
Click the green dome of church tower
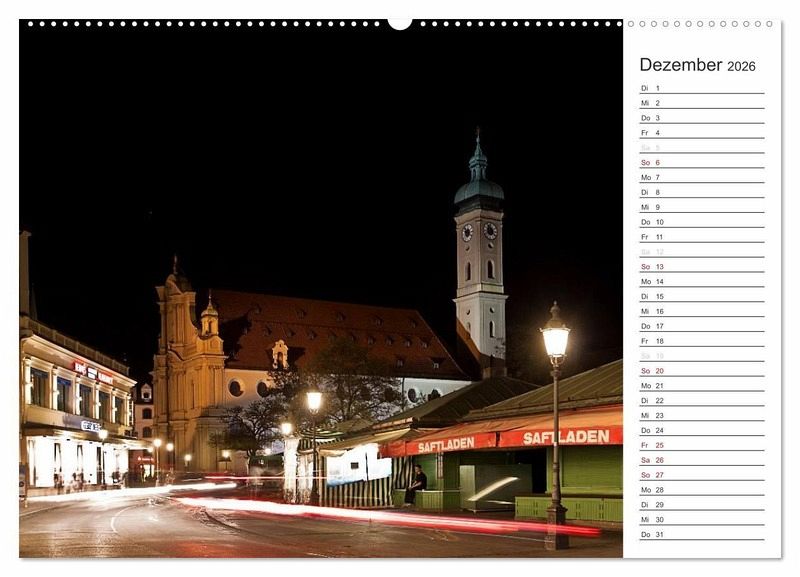pyautogui.click(x=478, y=187)
